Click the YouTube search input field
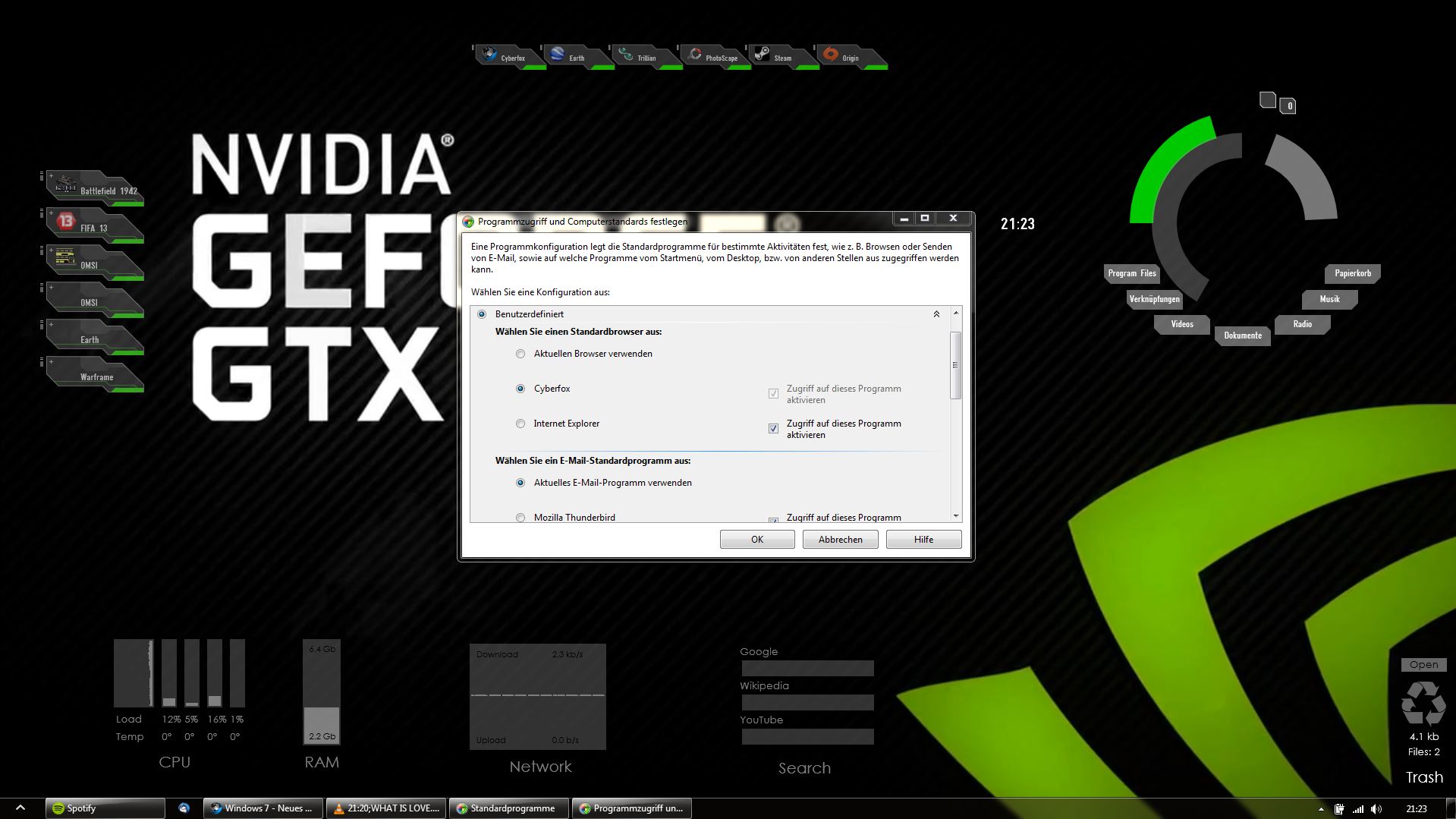 point(807,736)
